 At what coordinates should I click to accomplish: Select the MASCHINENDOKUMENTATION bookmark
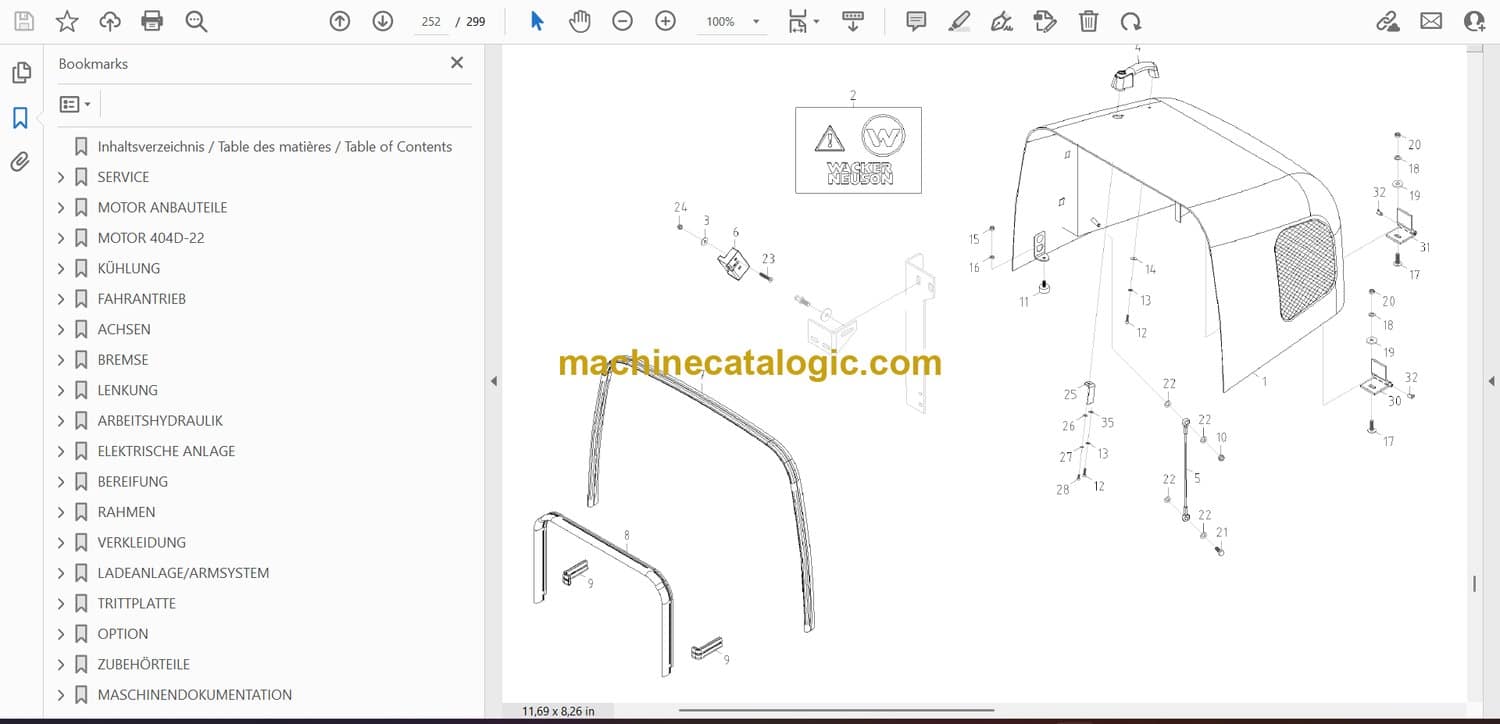195,695
